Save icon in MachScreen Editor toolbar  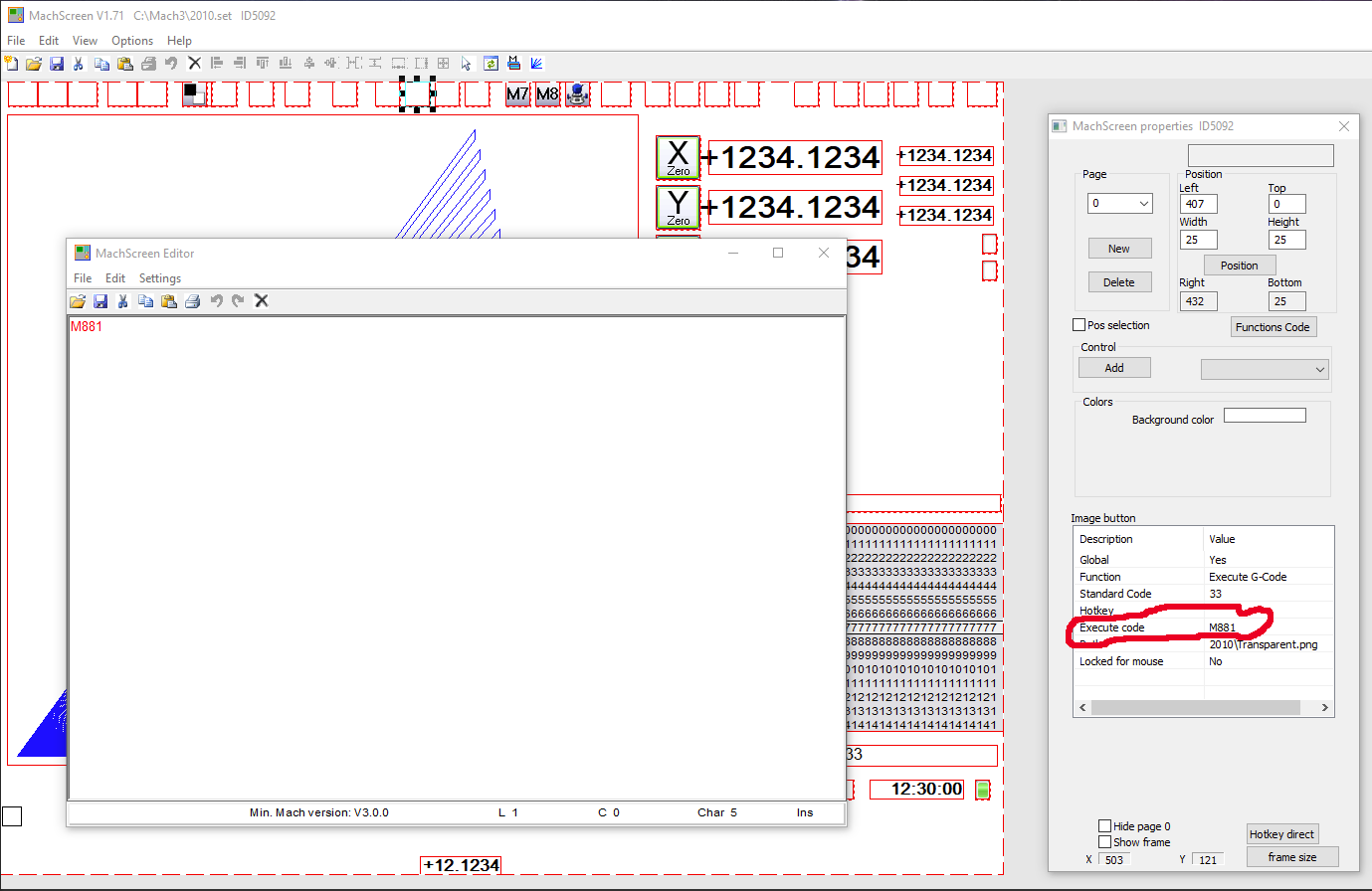(x=100, y=301)
